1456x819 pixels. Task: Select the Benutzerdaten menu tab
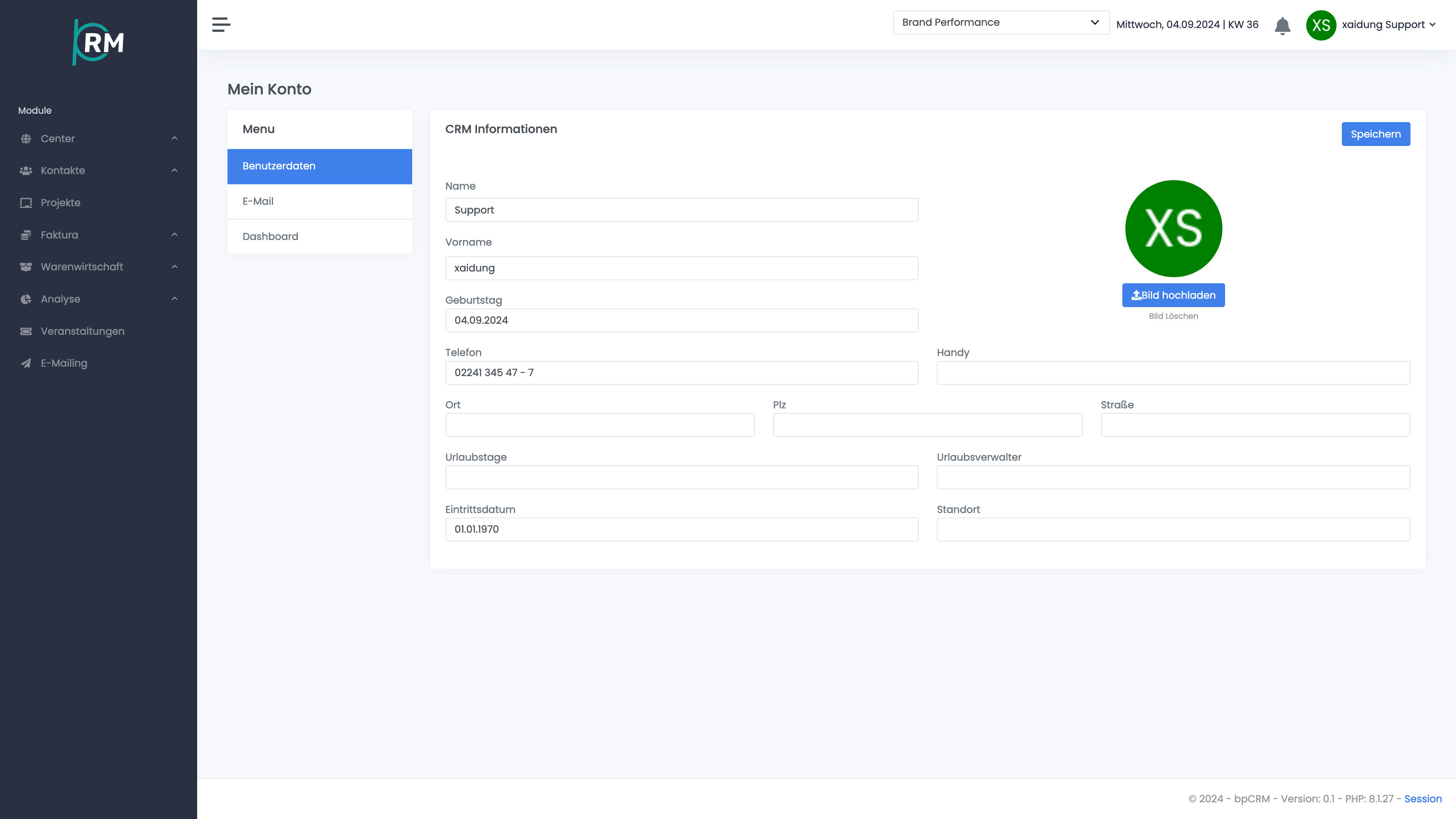pyautogui.click(x=319, y=166)
